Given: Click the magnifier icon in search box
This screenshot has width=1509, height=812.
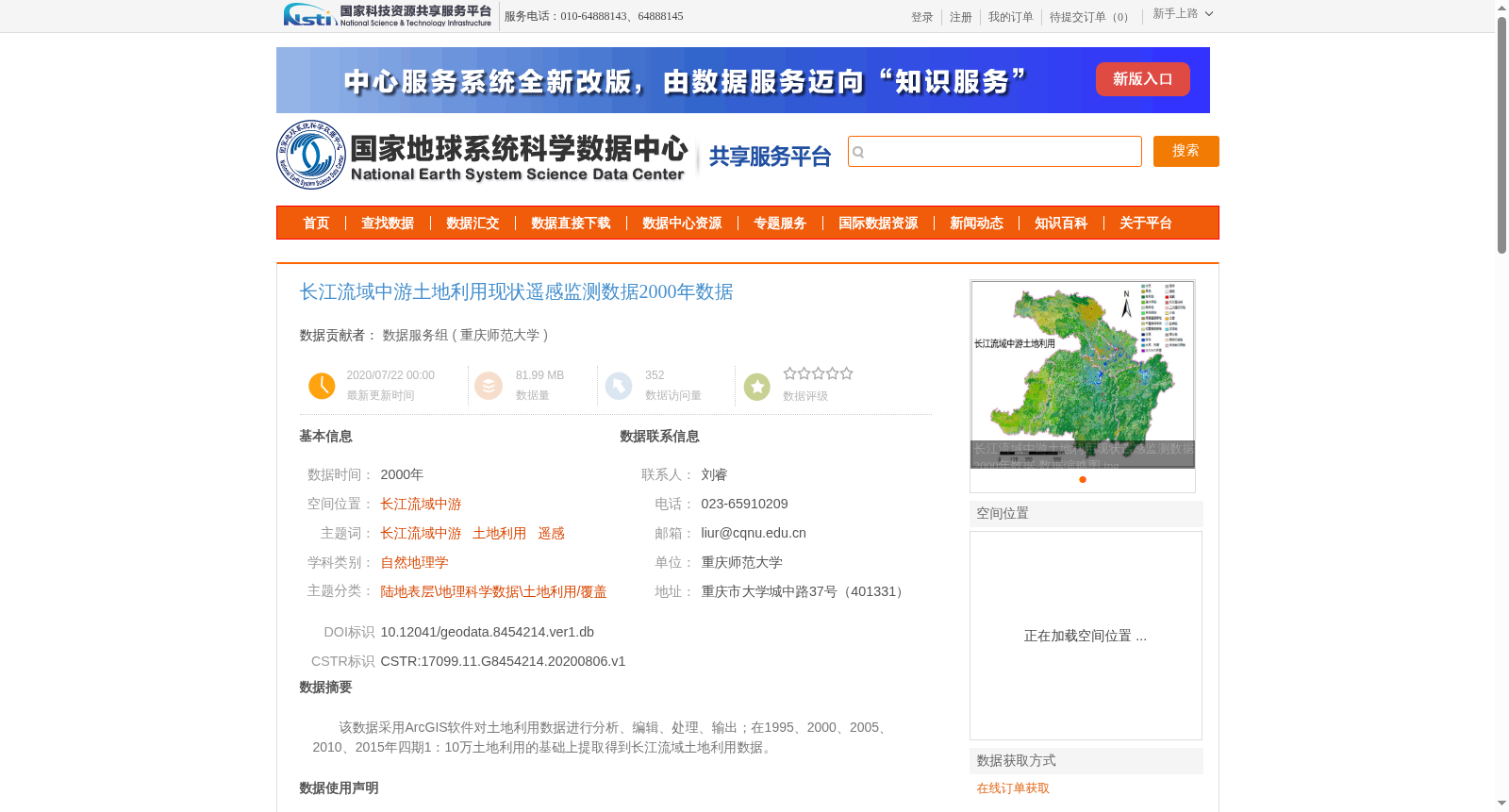Looking at the screenshot, I should coord(858,152).
